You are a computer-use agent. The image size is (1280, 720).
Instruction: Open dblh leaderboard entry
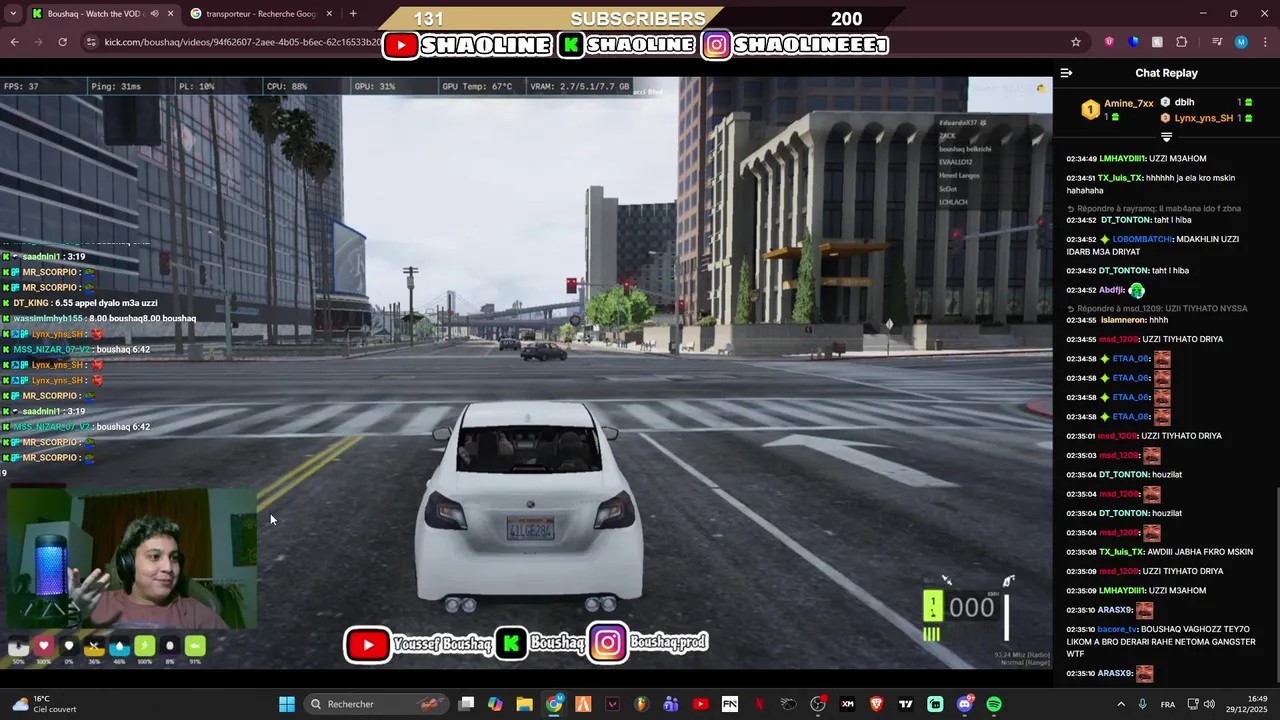coord(1184,102)
